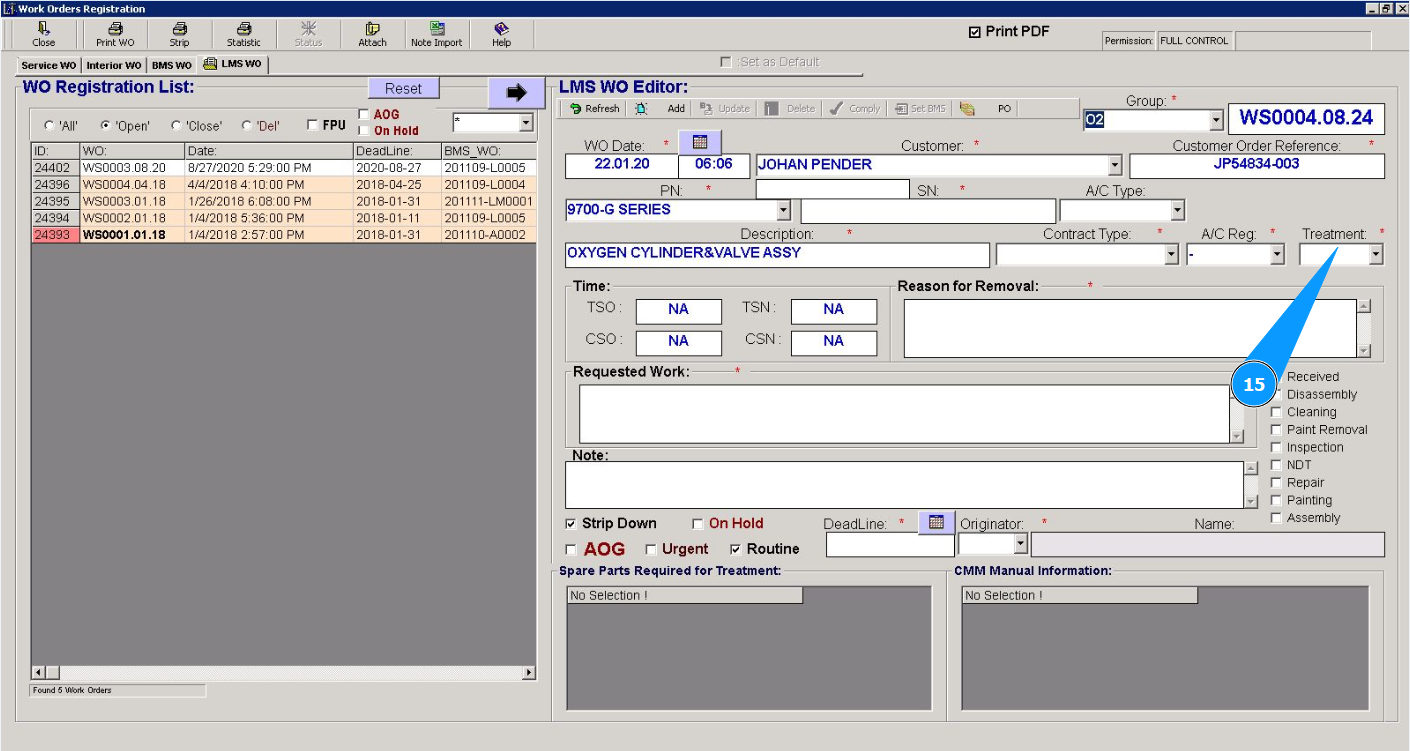Click the Reason for Removal text area

coord(1130,328)
